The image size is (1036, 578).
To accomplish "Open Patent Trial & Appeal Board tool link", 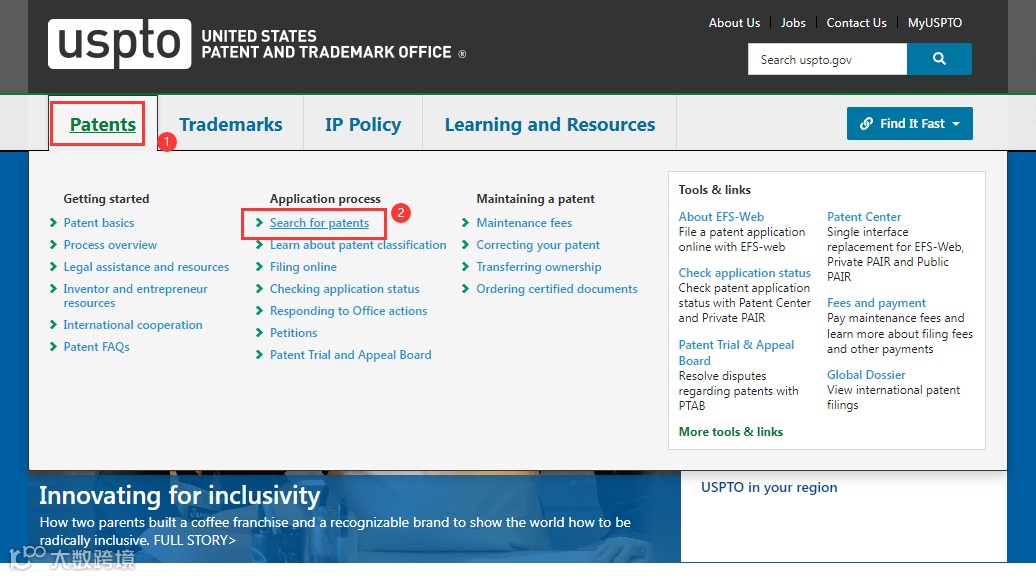I will pos(736,353).
